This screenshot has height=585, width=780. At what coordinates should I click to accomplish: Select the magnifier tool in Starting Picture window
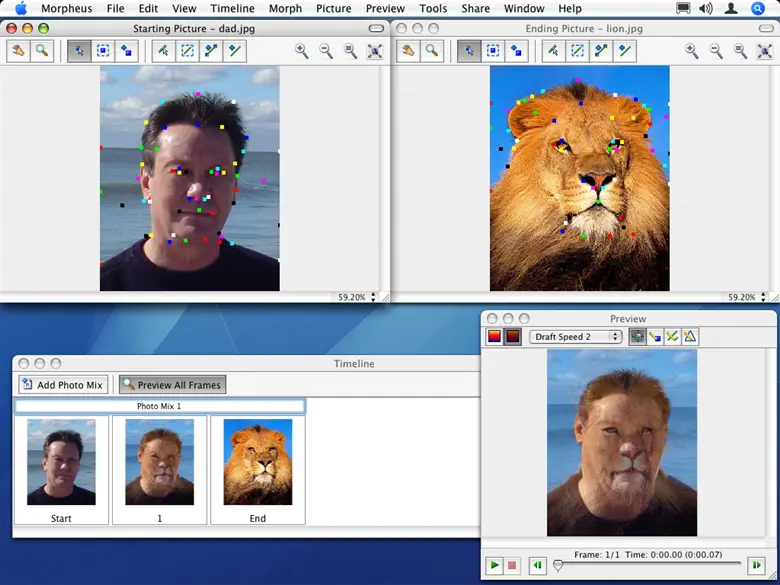point(42,51)
